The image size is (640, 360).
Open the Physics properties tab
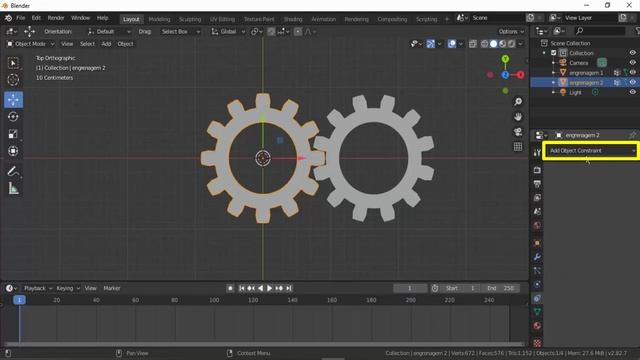(x=537, y=284)
